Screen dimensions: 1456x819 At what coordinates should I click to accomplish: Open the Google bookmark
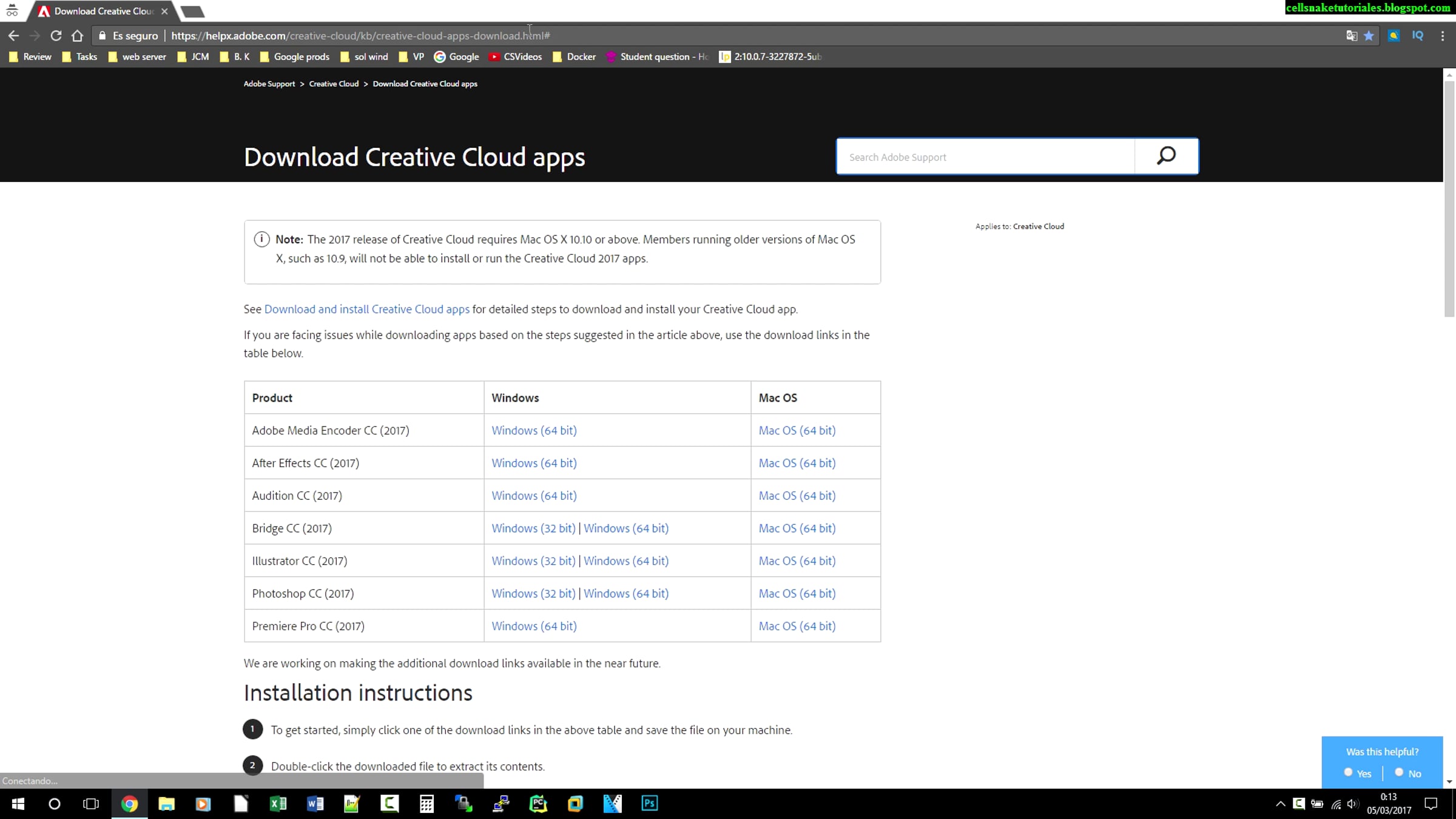(x=457, y=56)
